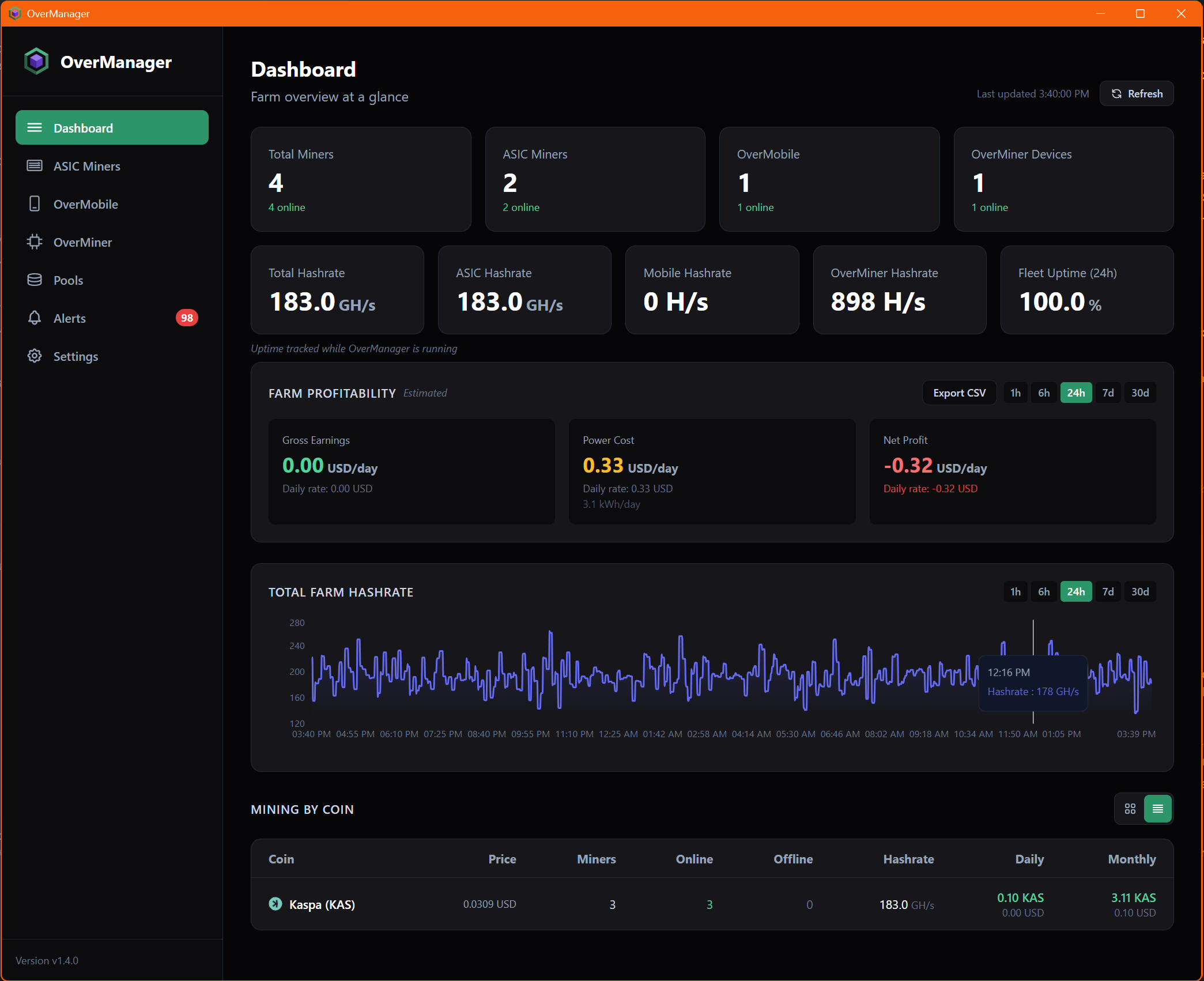Set Total Farm Hashrate chart to 30d

(x=1140, y=591)
